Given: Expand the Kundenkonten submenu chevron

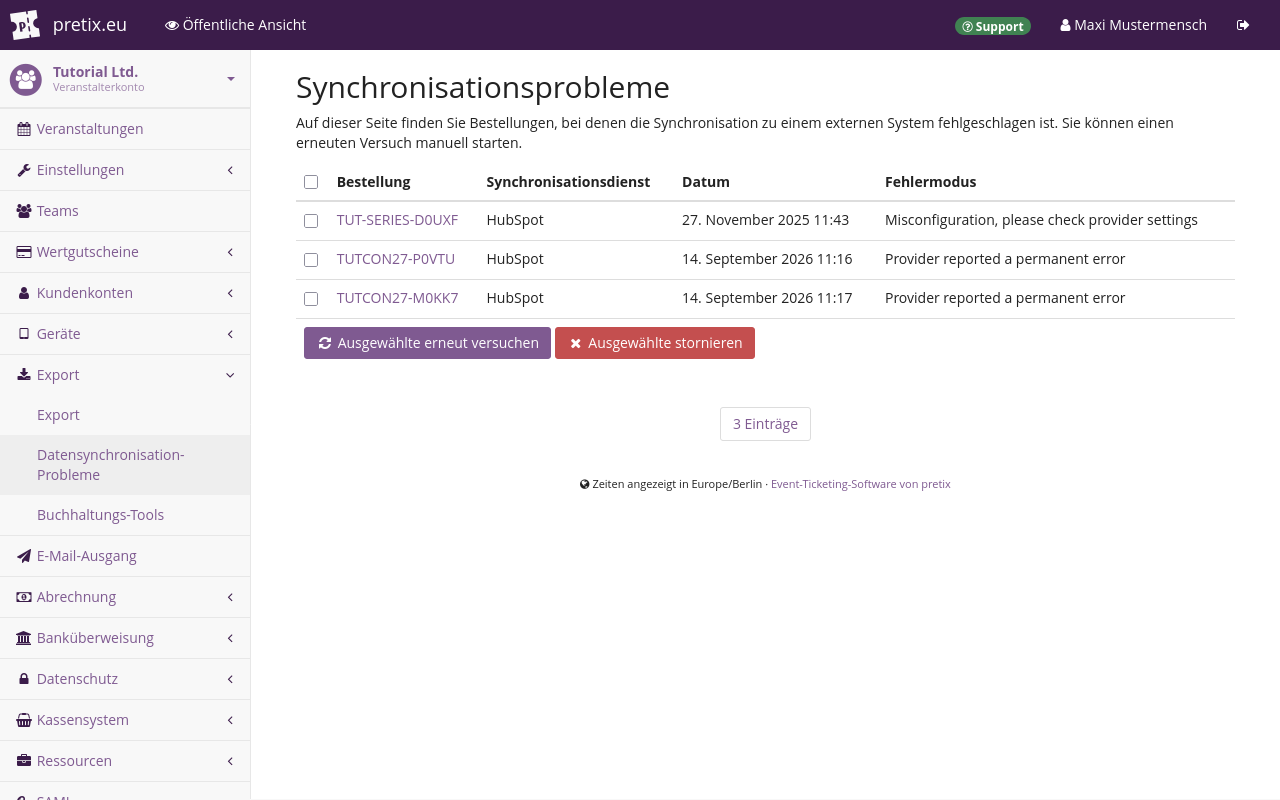Looking at the screenshot, I should pos(230,293).
